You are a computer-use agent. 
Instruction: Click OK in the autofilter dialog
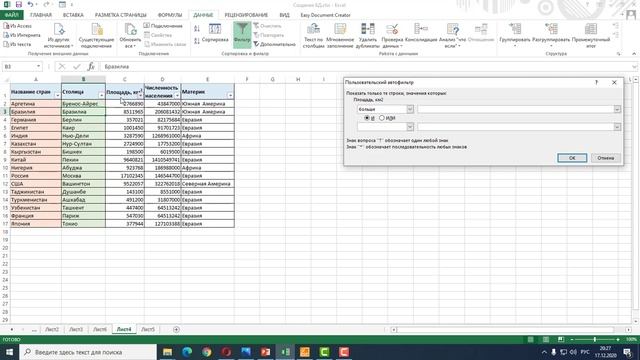pyautogui.click(x=572, y=158)
